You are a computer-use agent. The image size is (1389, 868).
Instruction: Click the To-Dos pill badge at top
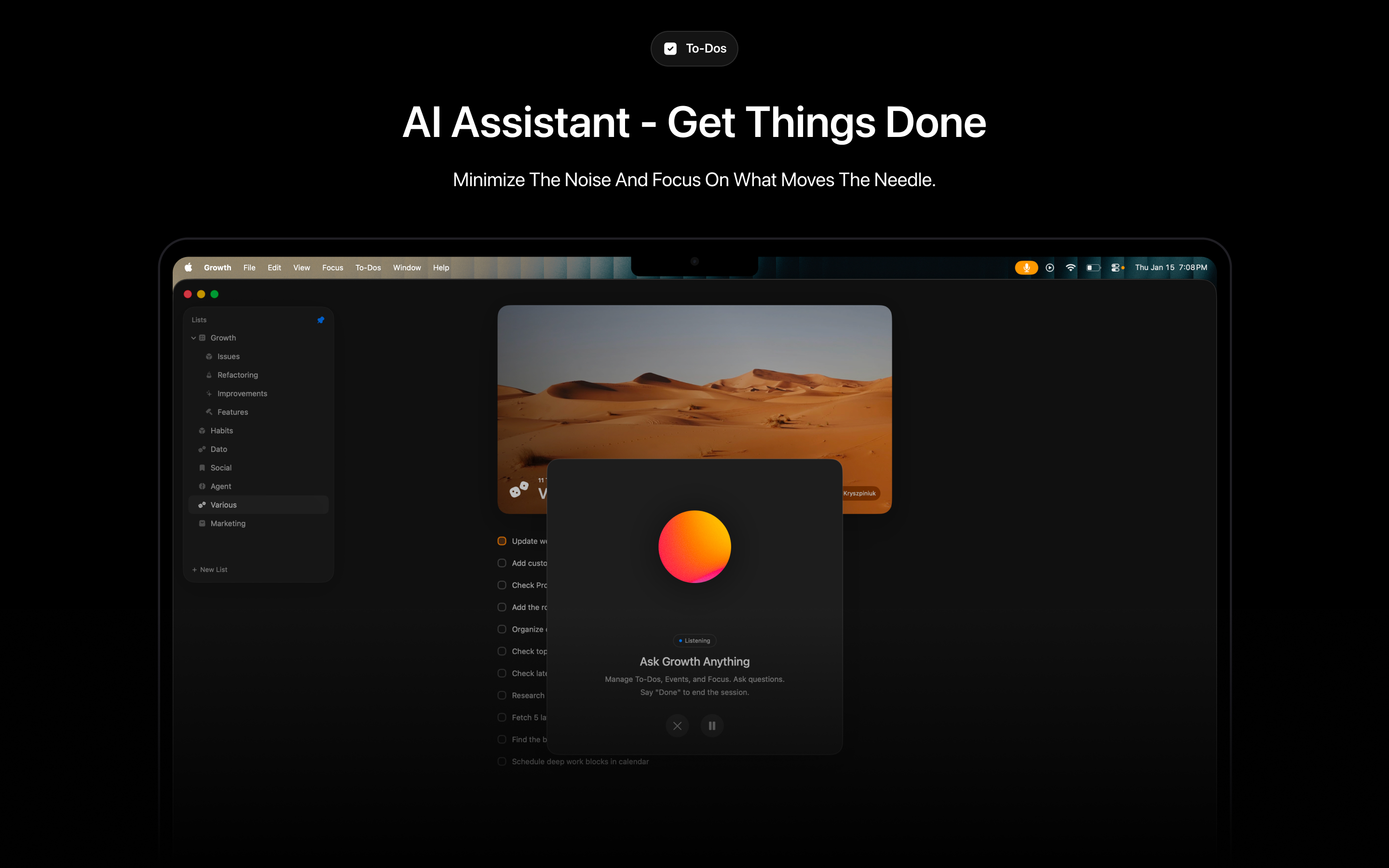(x=694, y=49)
